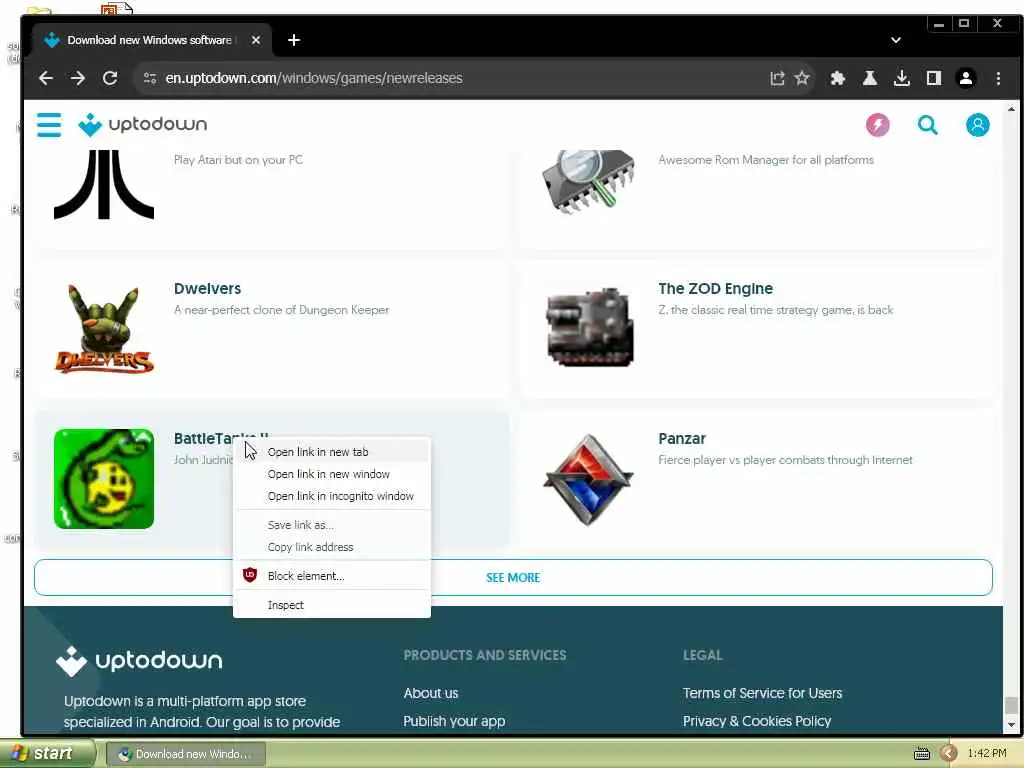Choose Open link in new tab

tap(332, 452)
